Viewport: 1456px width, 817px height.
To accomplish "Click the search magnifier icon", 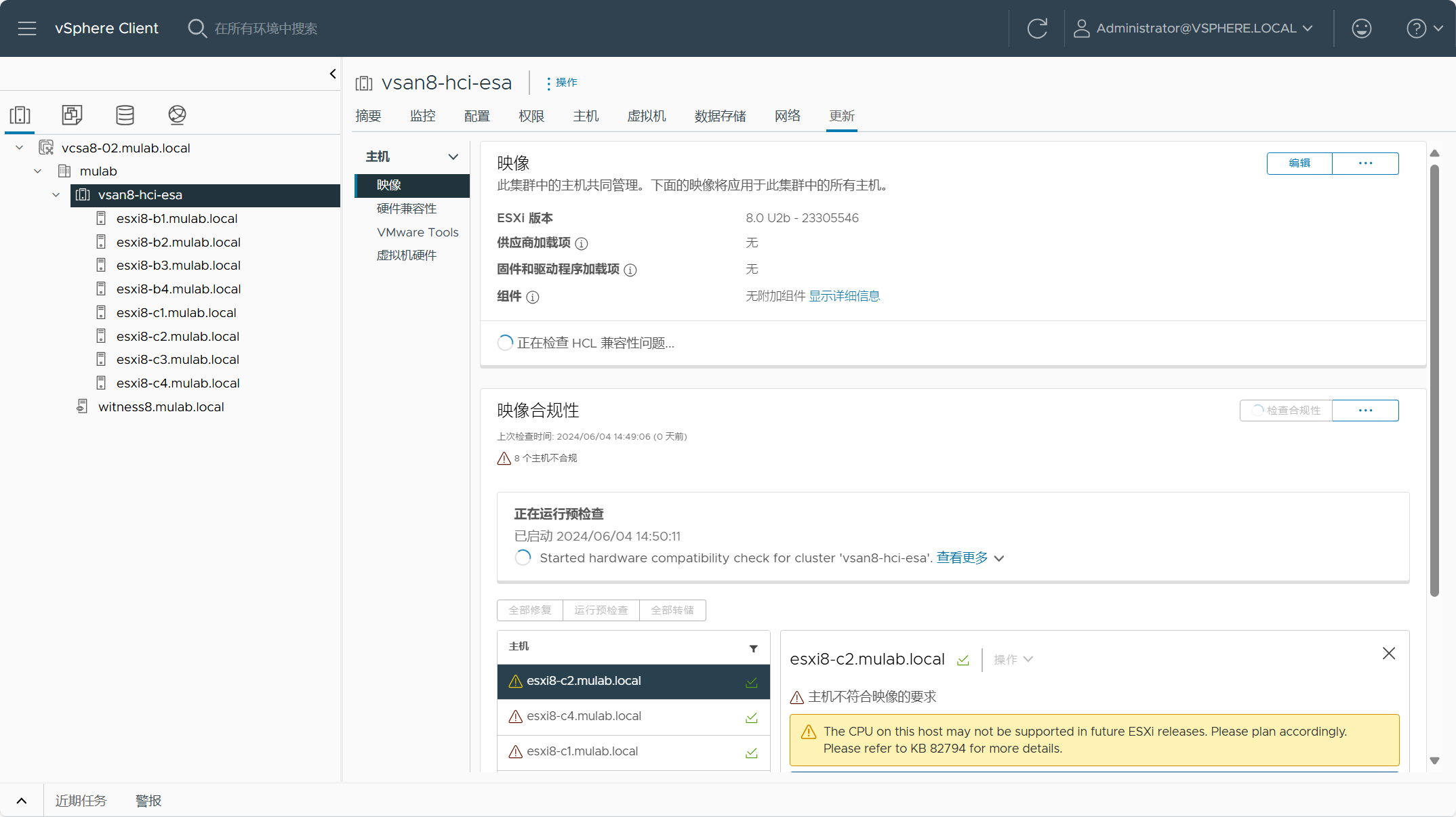I will [x=197, y=28].
